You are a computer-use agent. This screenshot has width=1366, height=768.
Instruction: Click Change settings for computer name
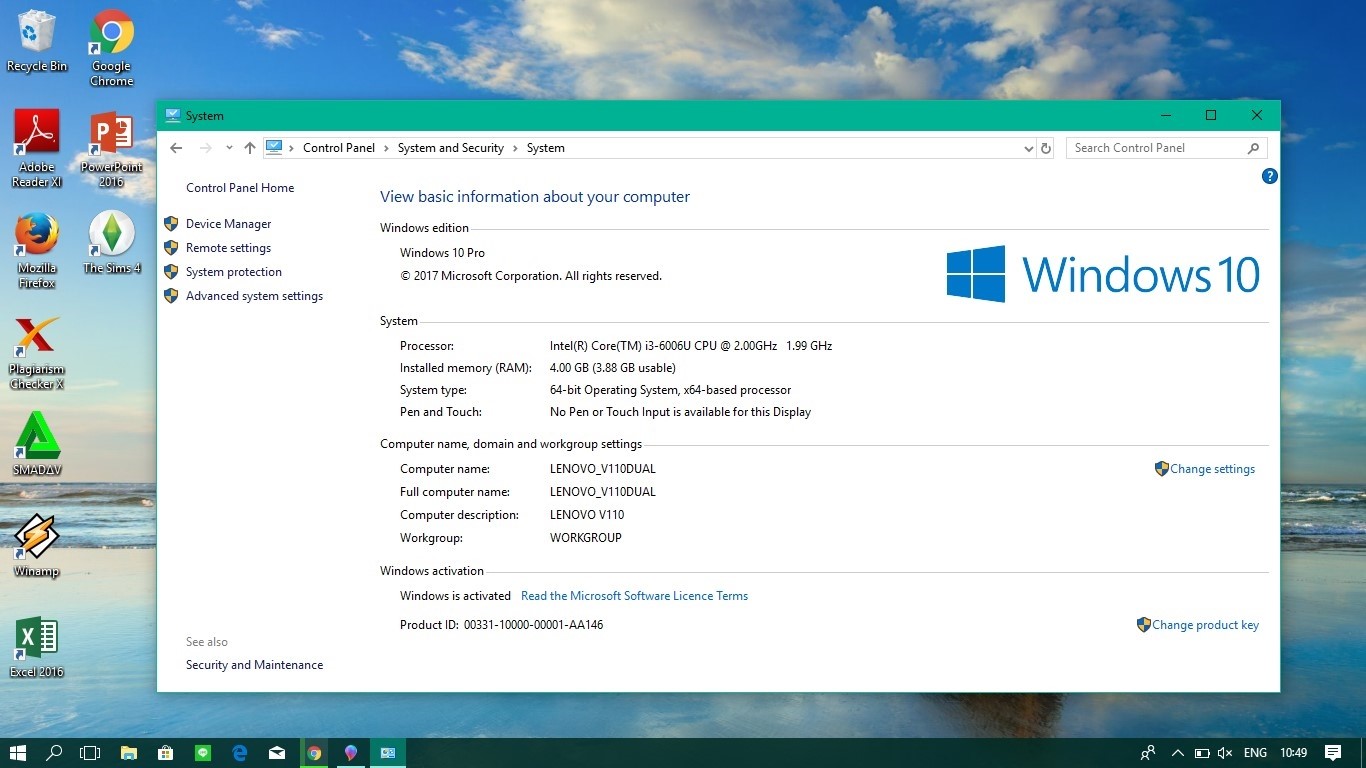[x=1212, y=469]
